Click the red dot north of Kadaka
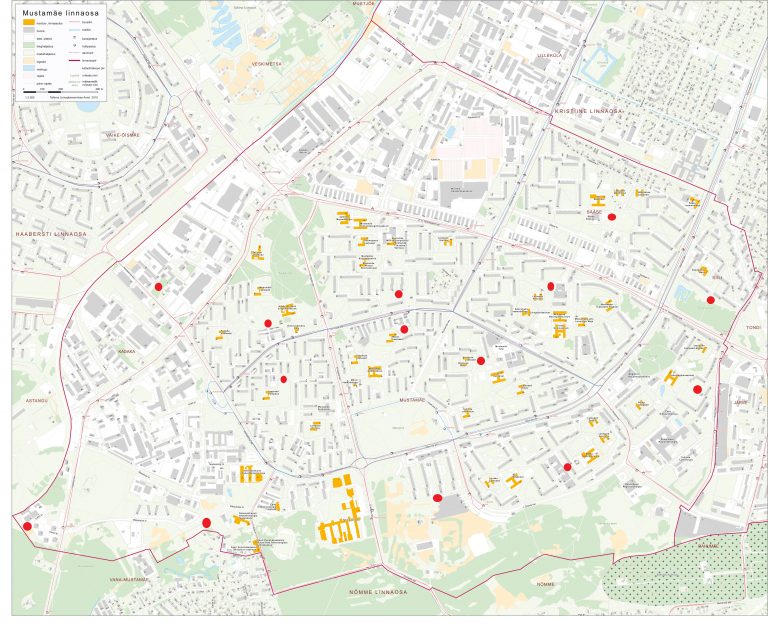 click(x=158, y=287)
